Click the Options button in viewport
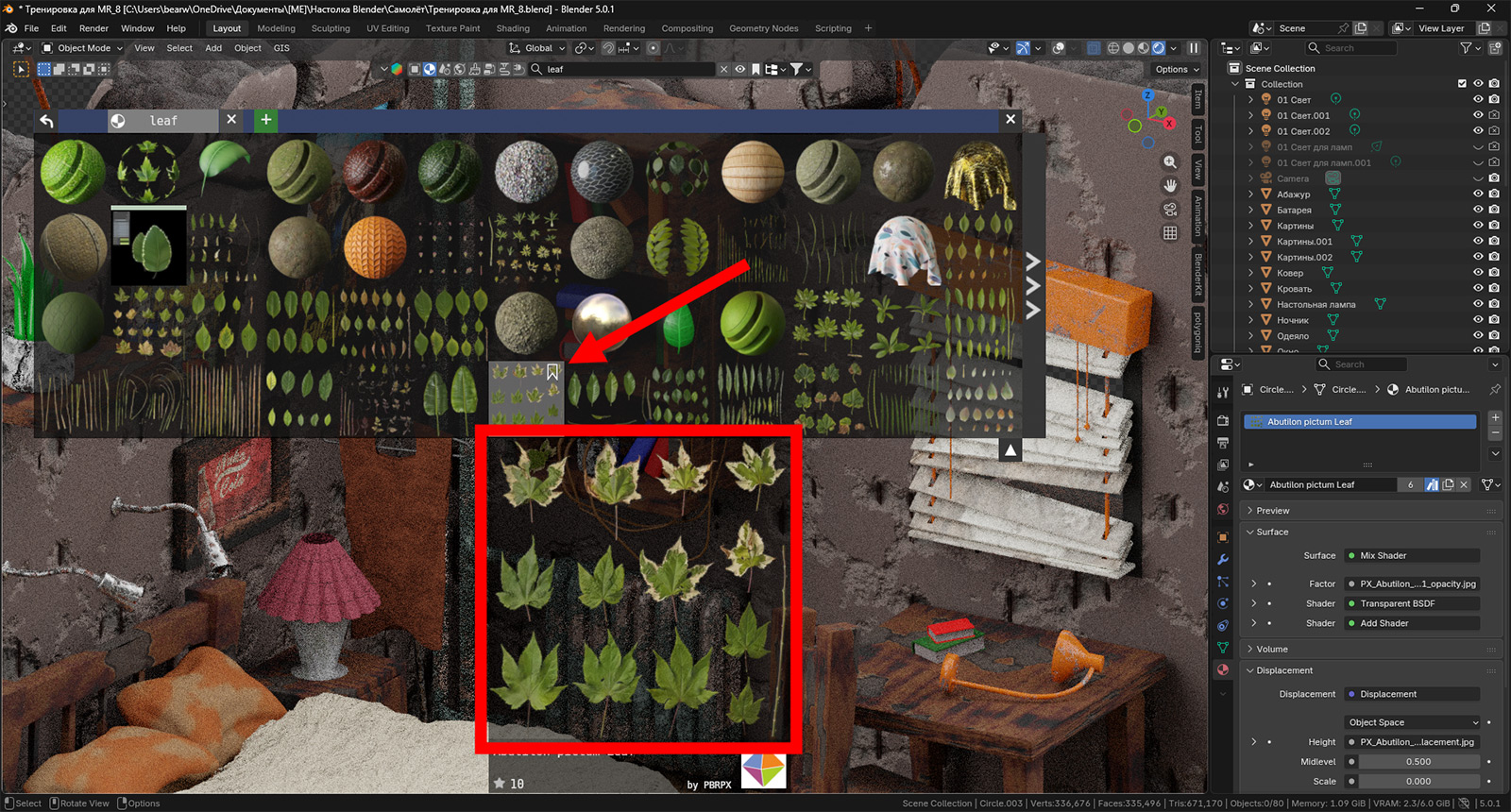The width and height of the screenshot is (1511, 812). tap(1176, 69)
